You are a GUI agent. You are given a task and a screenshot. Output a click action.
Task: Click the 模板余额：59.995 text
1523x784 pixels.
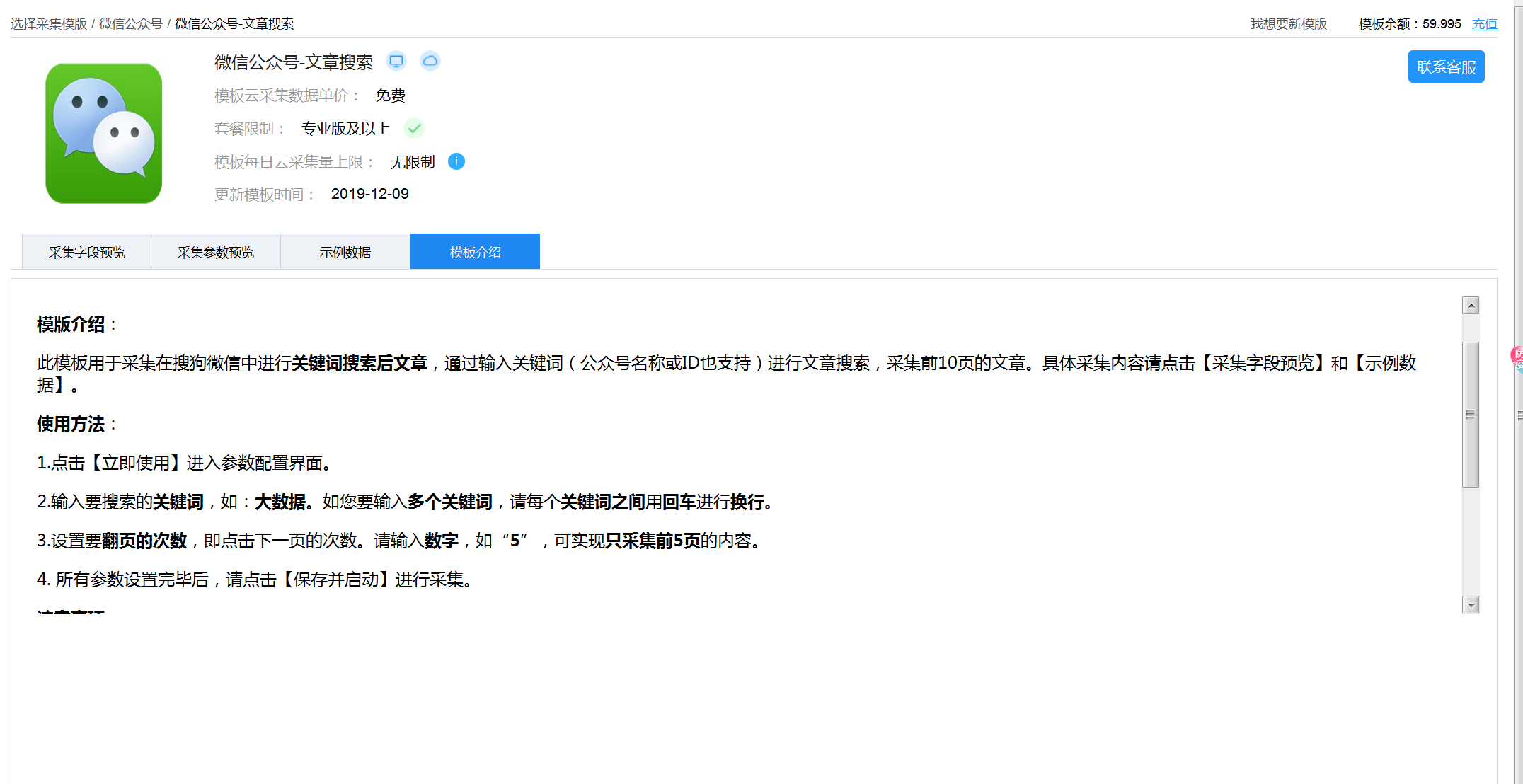pos(1410,24)
